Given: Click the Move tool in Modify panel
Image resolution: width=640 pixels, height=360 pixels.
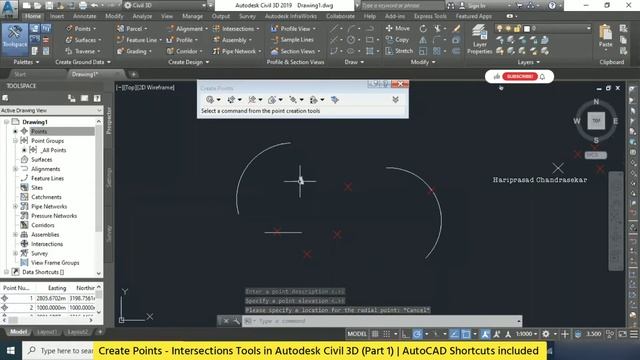Looking at the screenshot, I should 398,29.
